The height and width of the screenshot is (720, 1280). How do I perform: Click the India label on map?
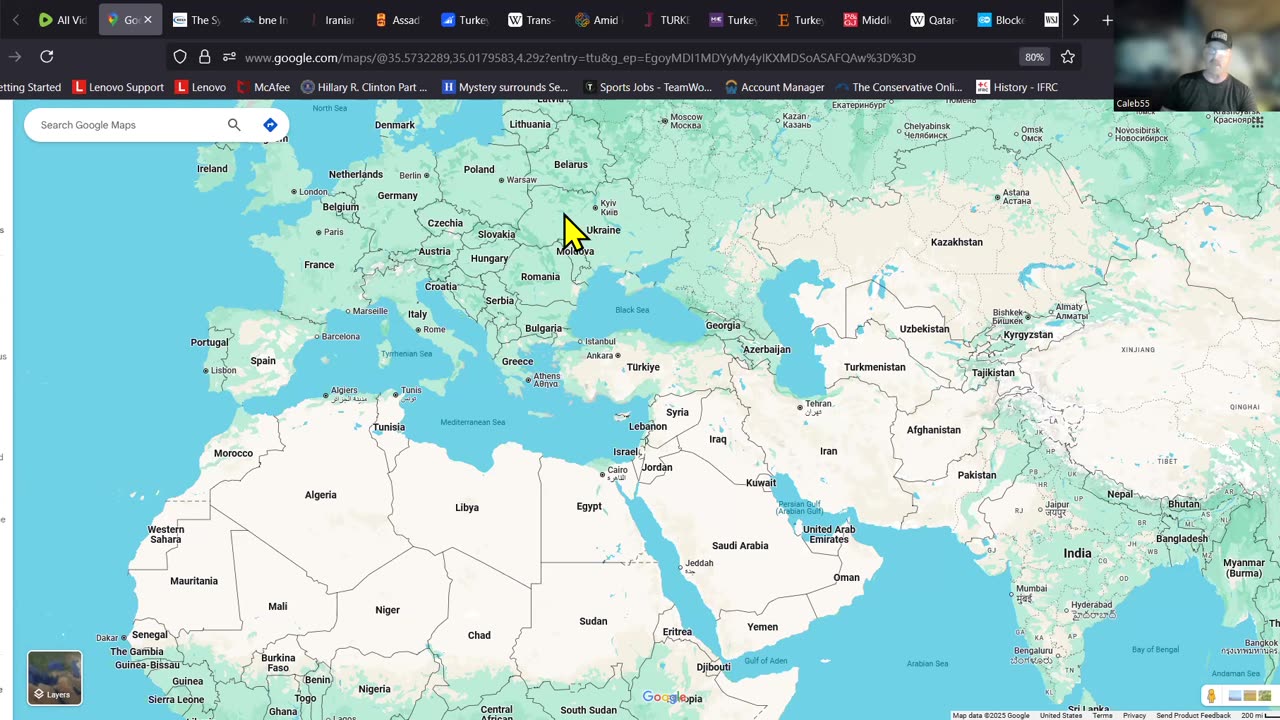(1077, 553)
